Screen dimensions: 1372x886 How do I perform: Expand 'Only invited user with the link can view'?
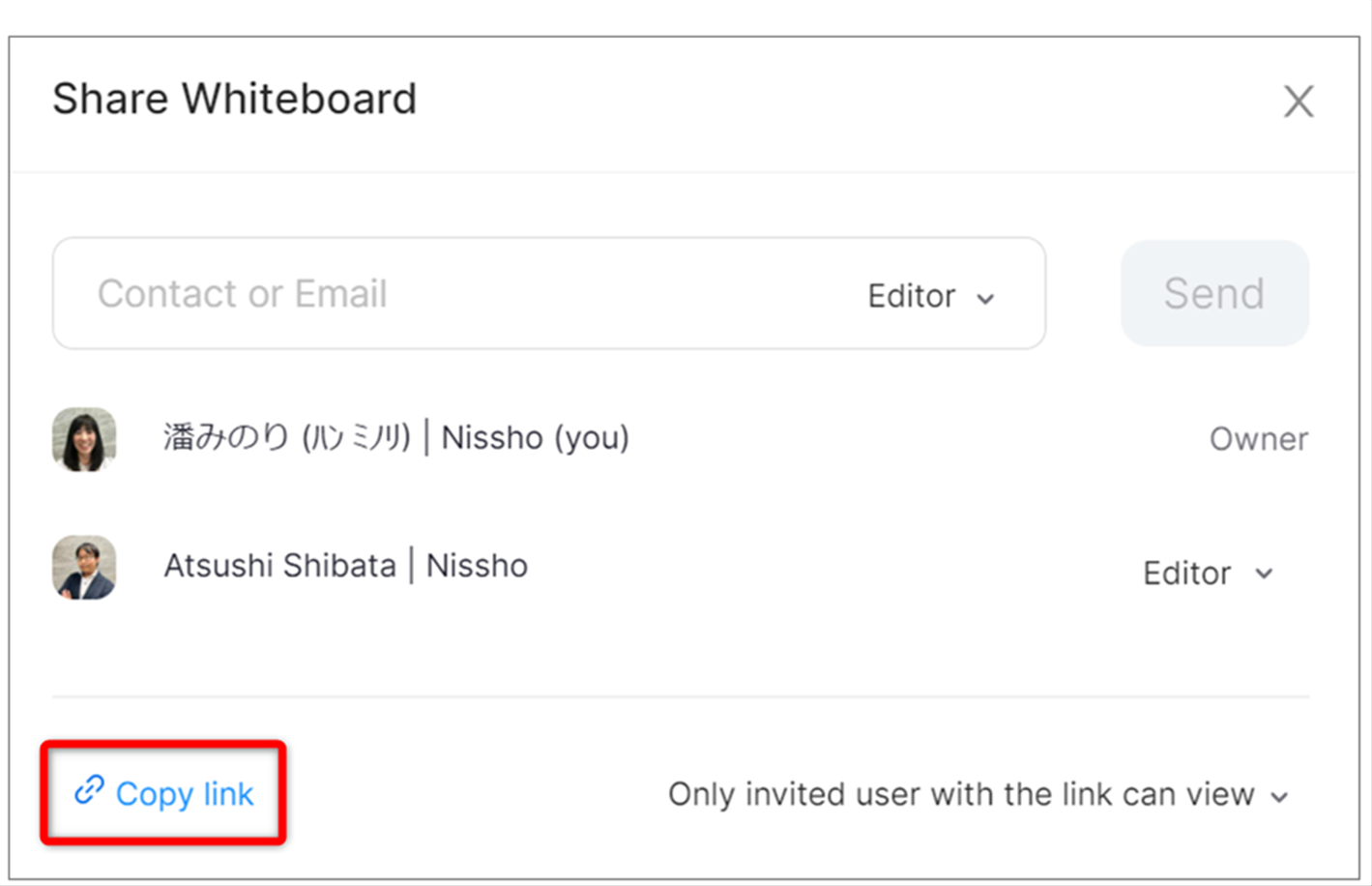pos(978,795)
